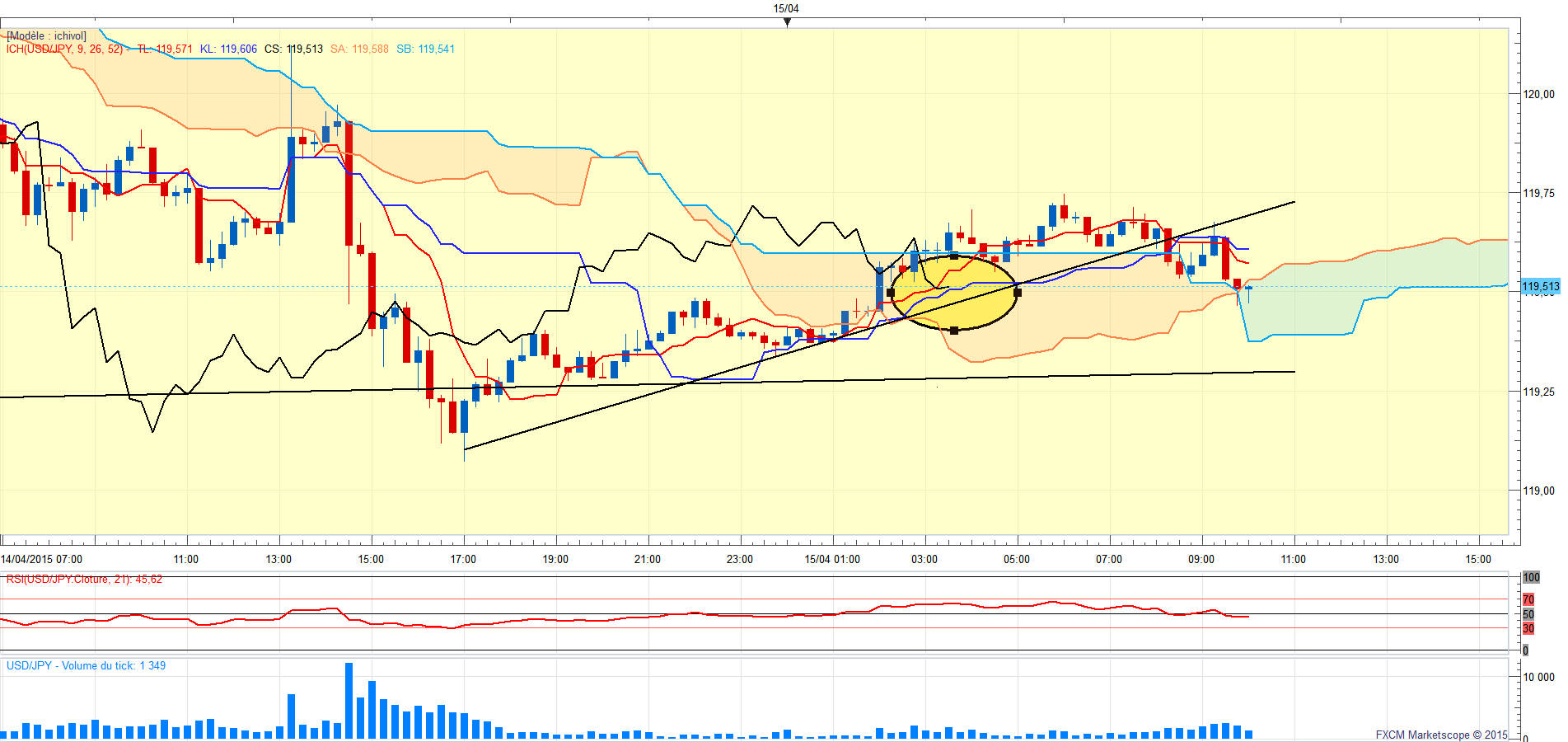Click the 19:00 time axis label
This screenshot has width=1568, height=742.
(x=555, y=559)
